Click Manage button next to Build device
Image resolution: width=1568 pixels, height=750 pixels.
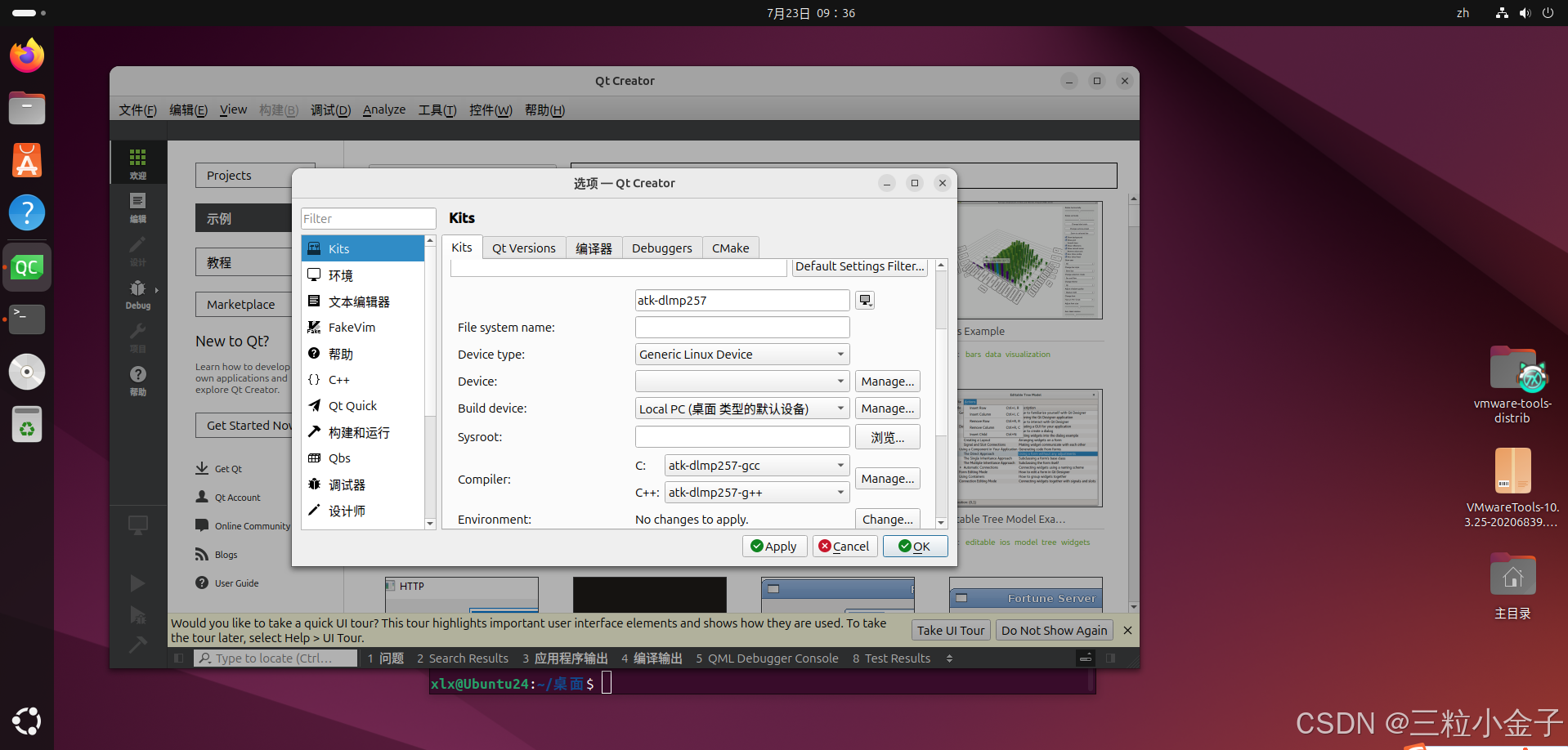coord(888,408)
